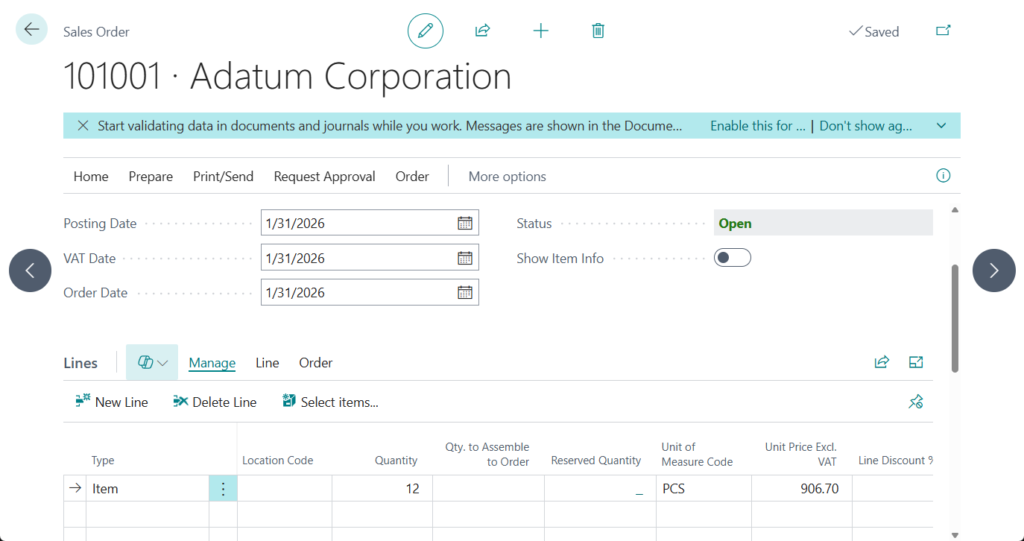Open Posting Date calendar picker
1024x541 pixels.
465,223
